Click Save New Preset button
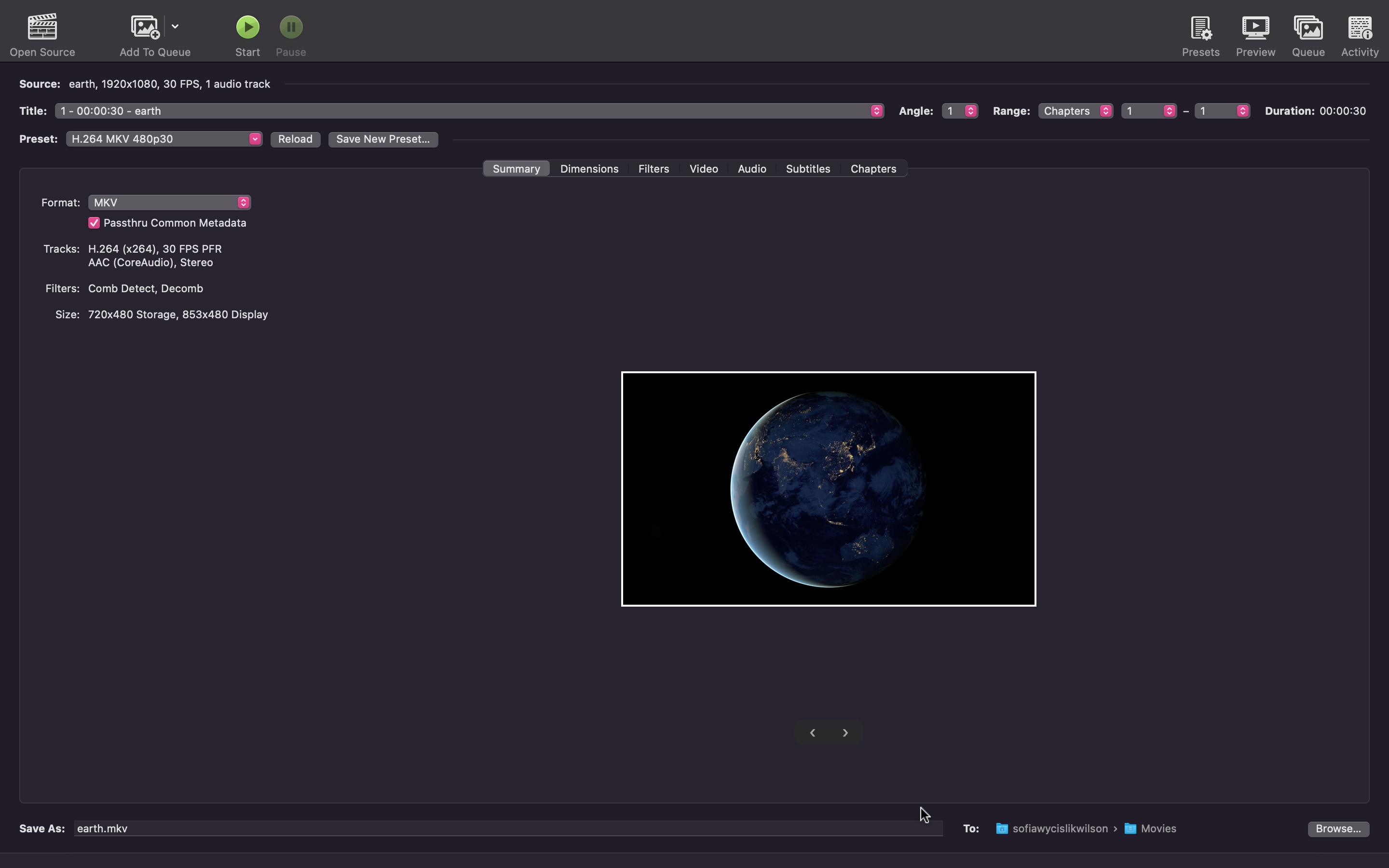This screenshot has height=868, width=1389. (383, 139)
